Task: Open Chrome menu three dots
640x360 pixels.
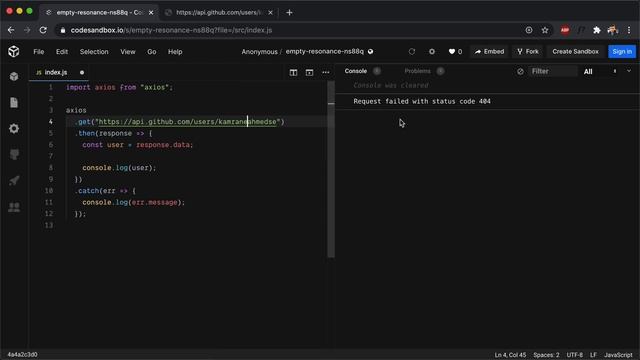Action: 629,30
